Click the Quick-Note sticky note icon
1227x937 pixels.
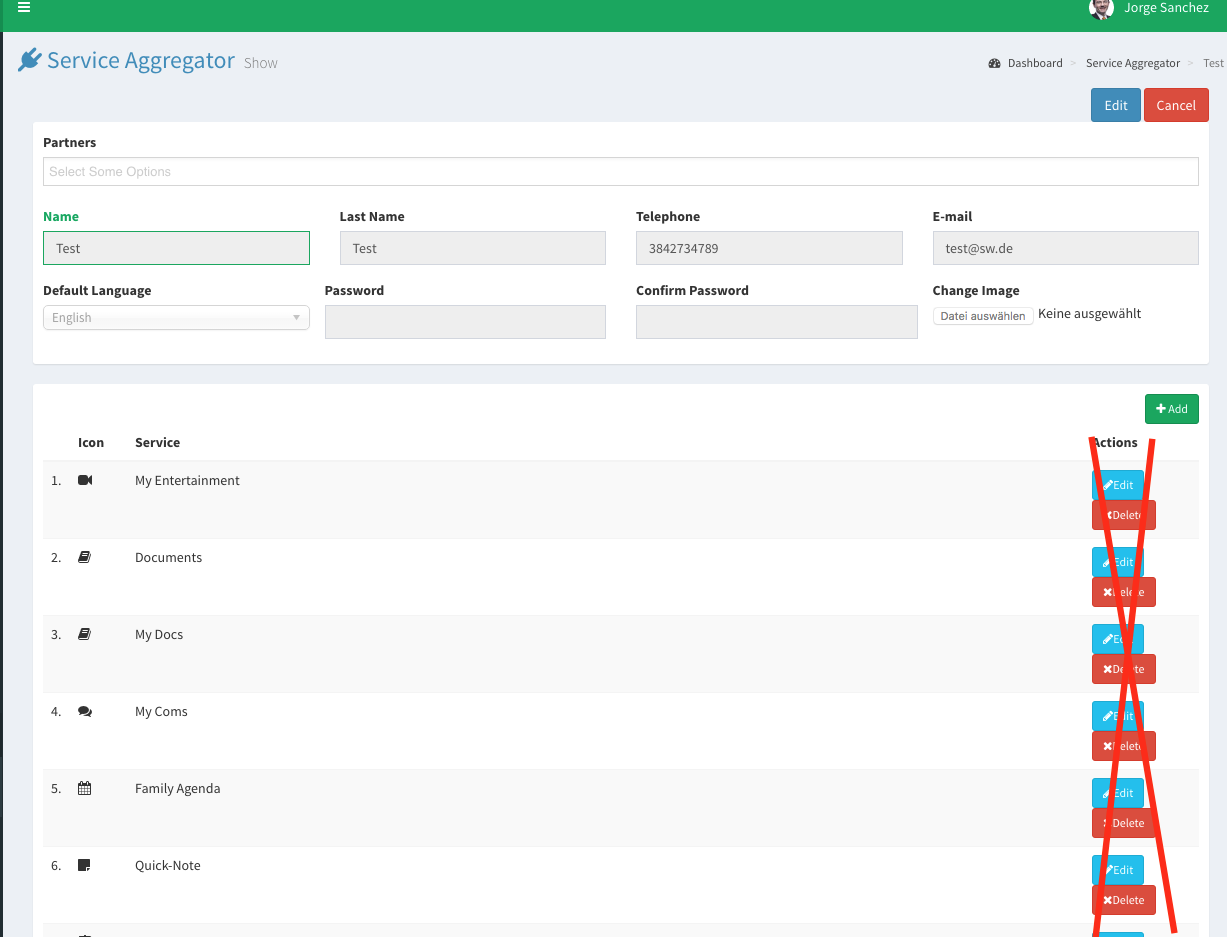coord(85,866)
